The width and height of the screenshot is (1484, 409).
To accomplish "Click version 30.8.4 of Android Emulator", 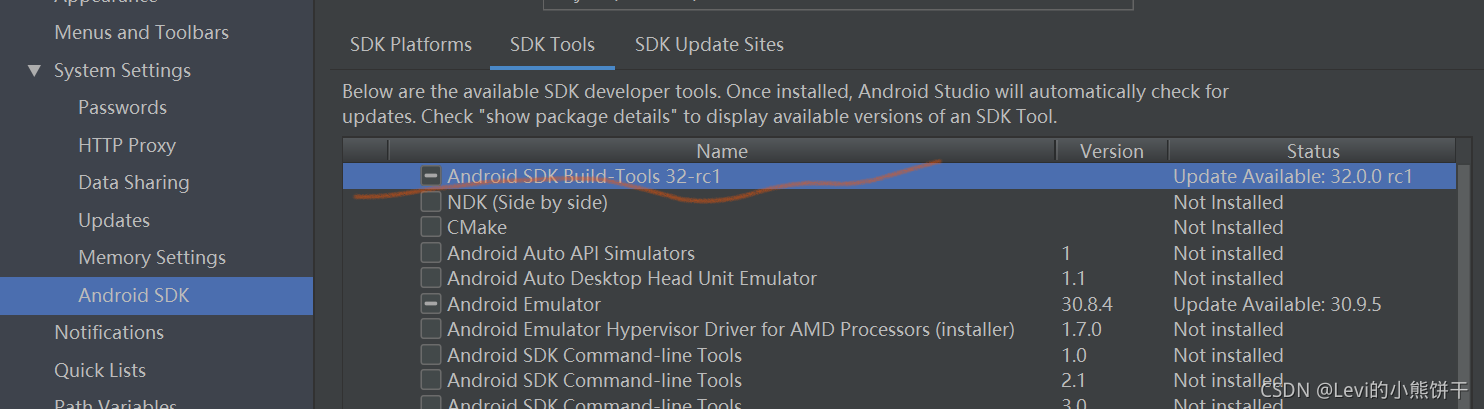I will pos(1087,304).
